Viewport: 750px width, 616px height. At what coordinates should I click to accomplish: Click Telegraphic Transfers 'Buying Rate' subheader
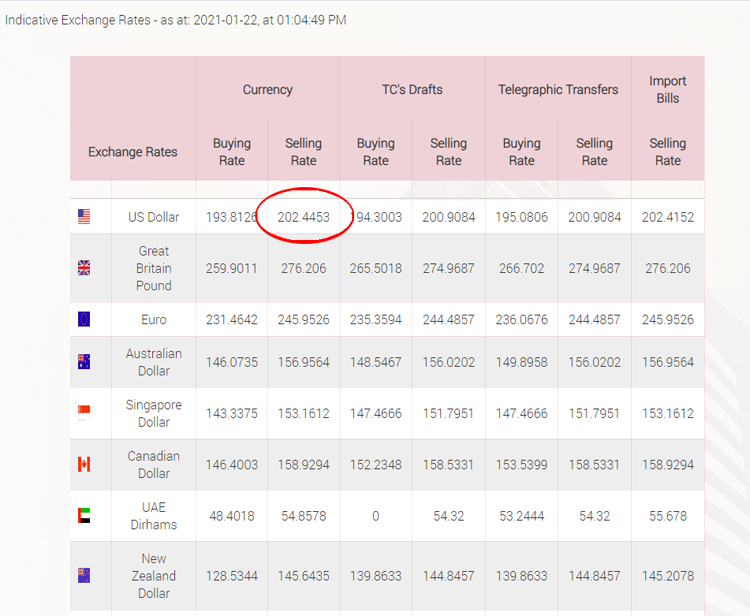tap(521, 152)
